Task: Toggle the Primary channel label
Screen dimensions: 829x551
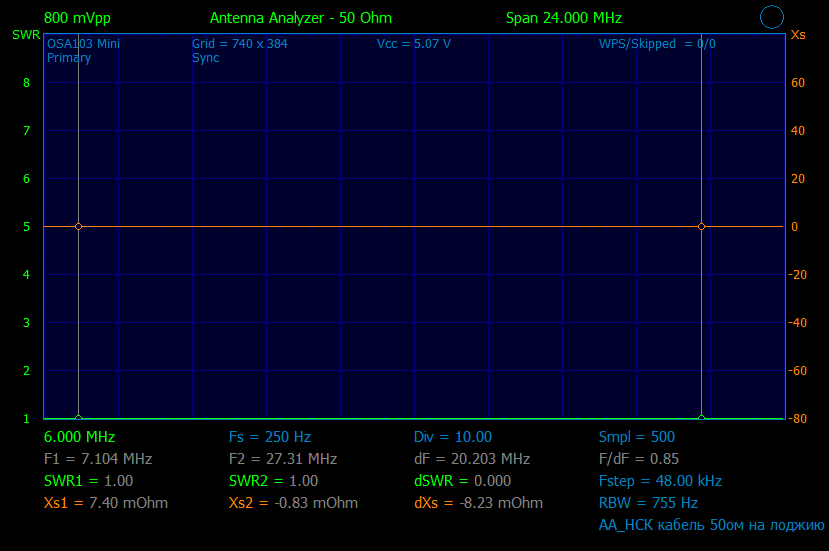Action: [x=69, y=58]
